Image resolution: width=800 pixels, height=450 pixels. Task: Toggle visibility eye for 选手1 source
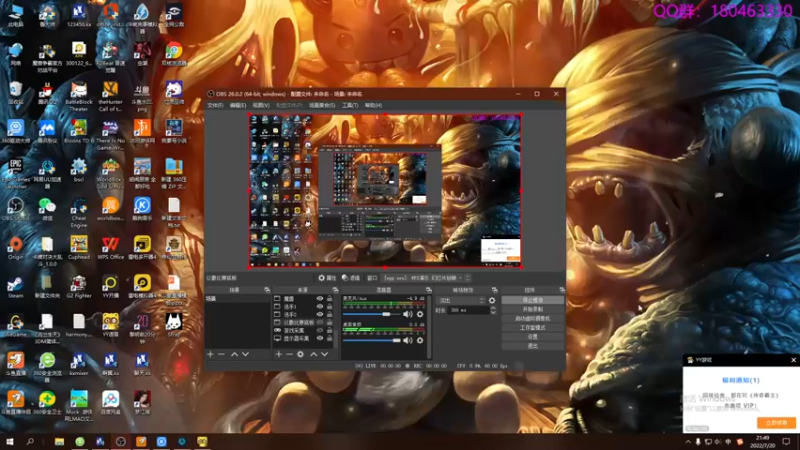pyautogui.click(x=320, y=307)
